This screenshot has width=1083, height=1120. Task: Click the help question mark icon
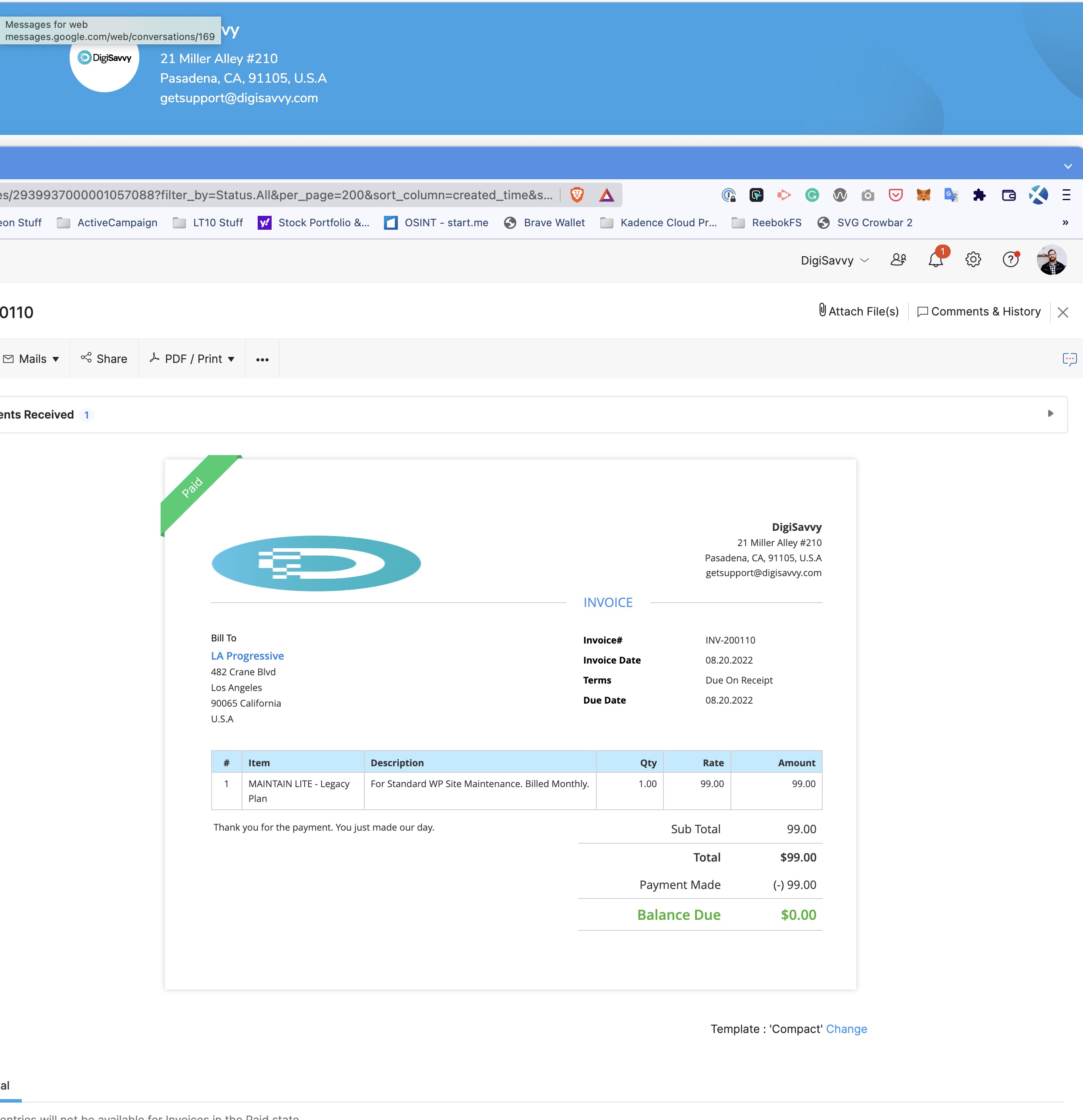point(1010,259)
